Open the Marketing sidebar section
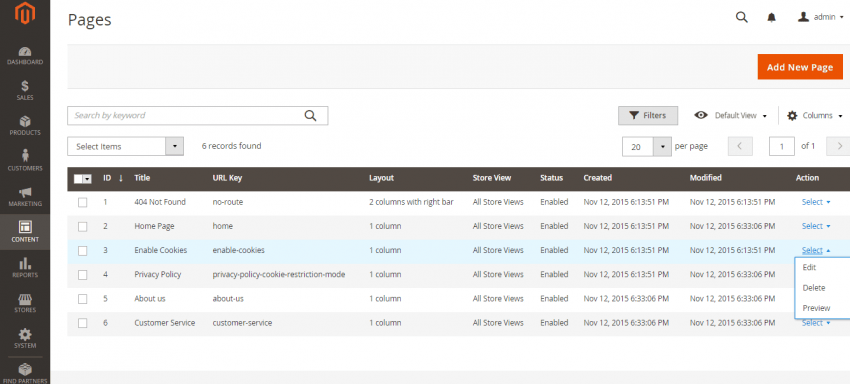 (25, 197)
